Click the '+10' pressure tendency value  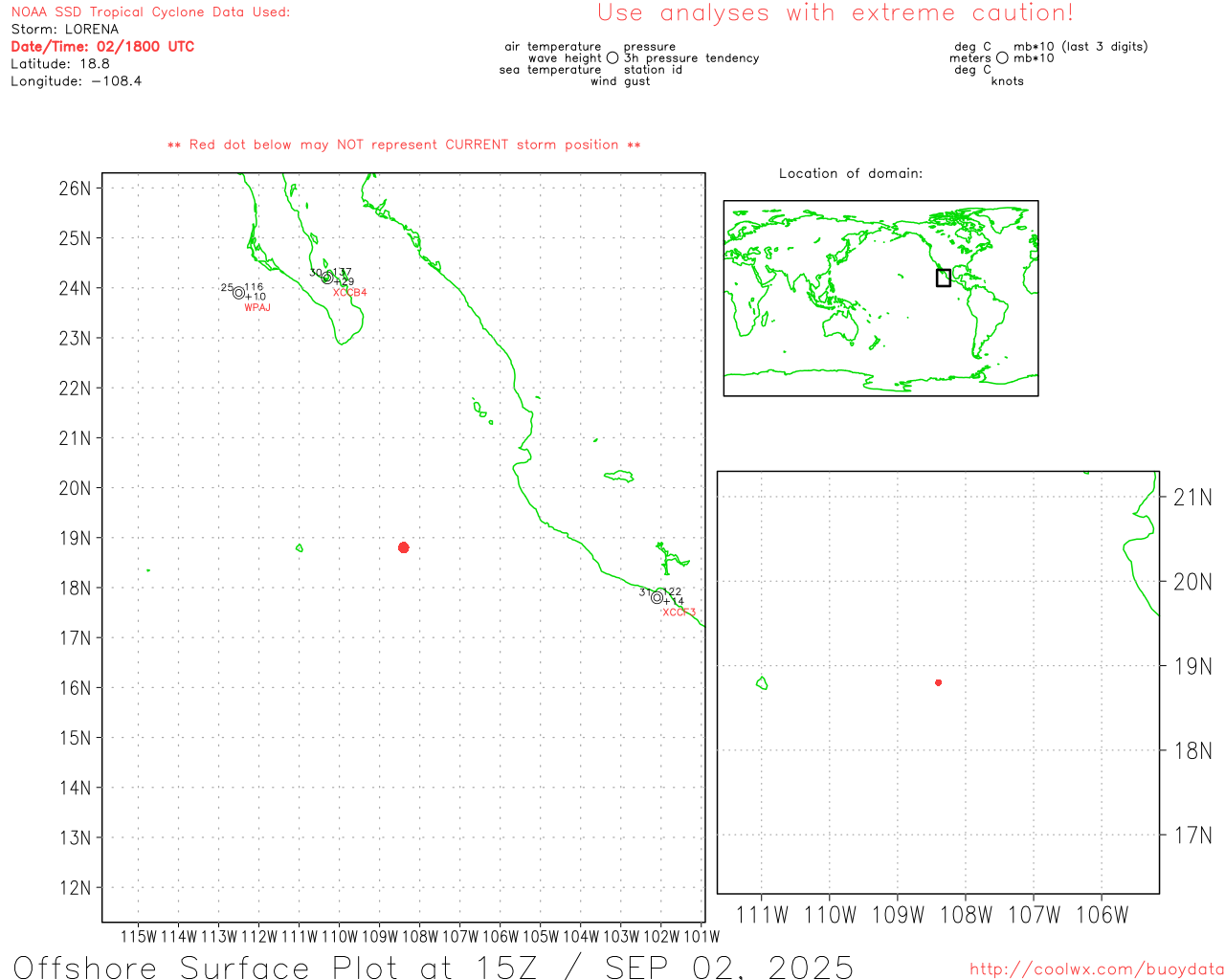tap(256, 297)
